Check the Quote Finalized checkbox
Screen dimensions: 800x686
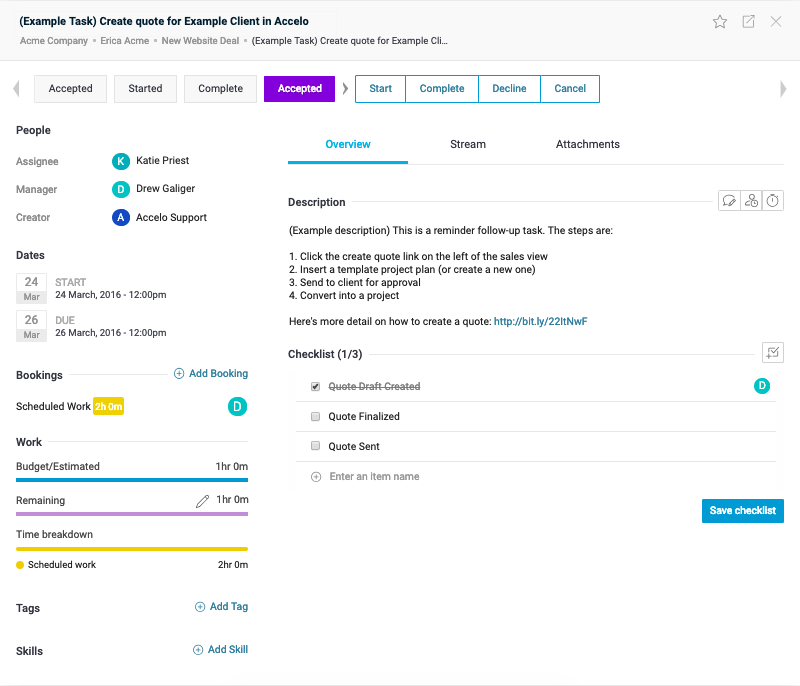[316, 417]
